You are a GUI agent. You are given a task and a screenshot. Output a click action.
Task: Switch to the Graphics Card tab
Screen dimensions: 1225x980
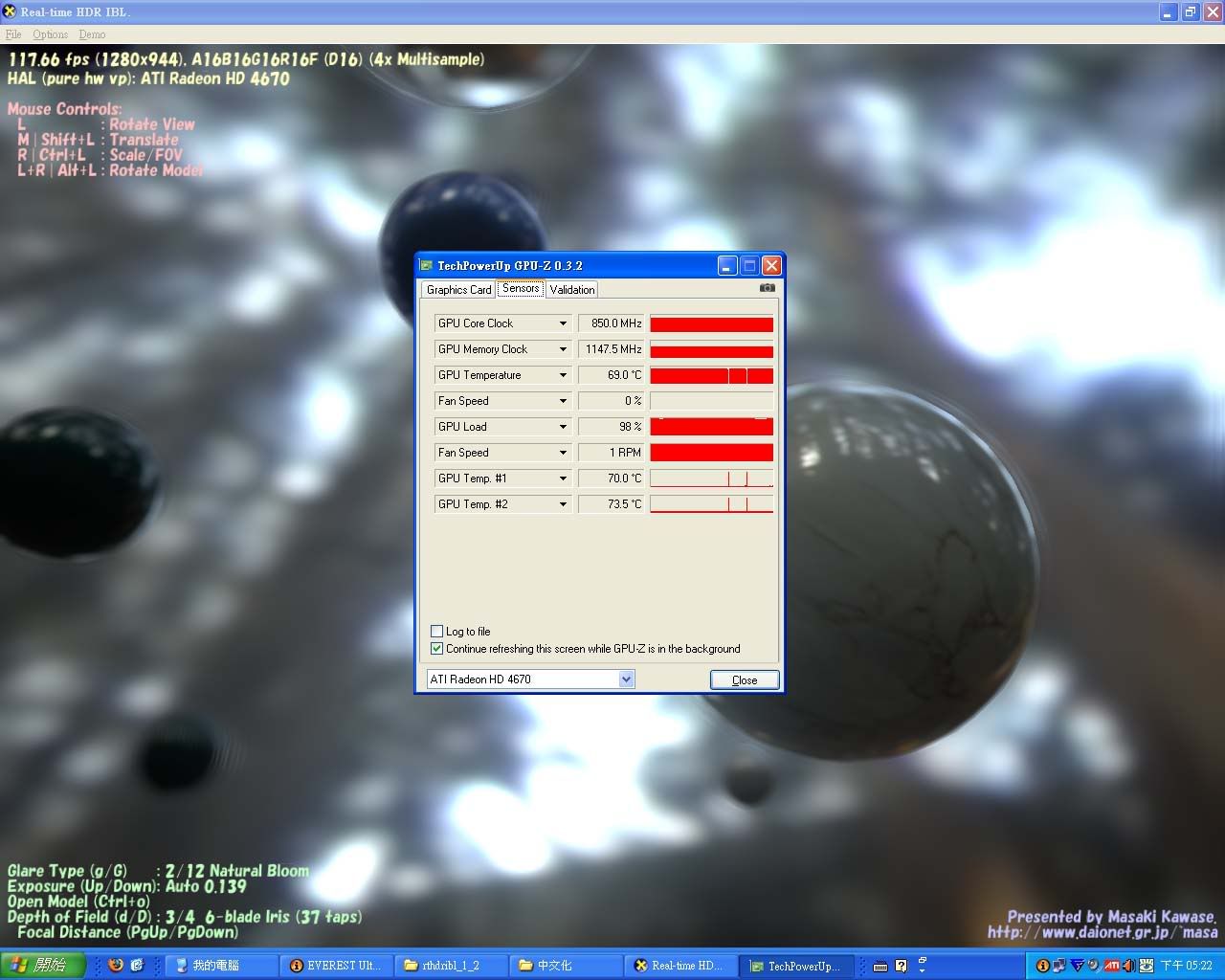pyautogui.click(x=458, y=289)
